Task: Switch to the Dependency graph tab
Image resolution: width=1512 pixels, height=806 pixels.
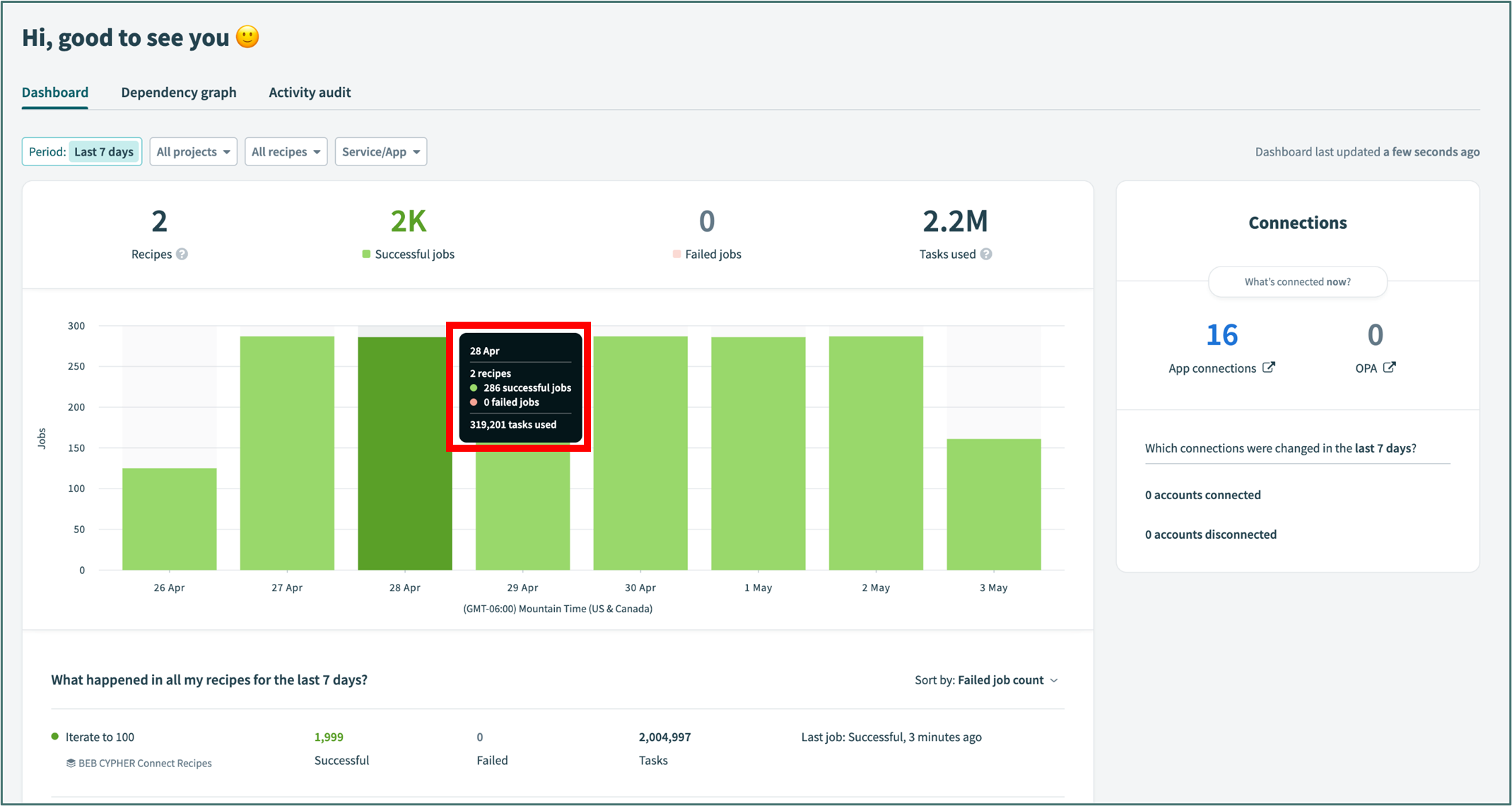Action: point(178,92)
